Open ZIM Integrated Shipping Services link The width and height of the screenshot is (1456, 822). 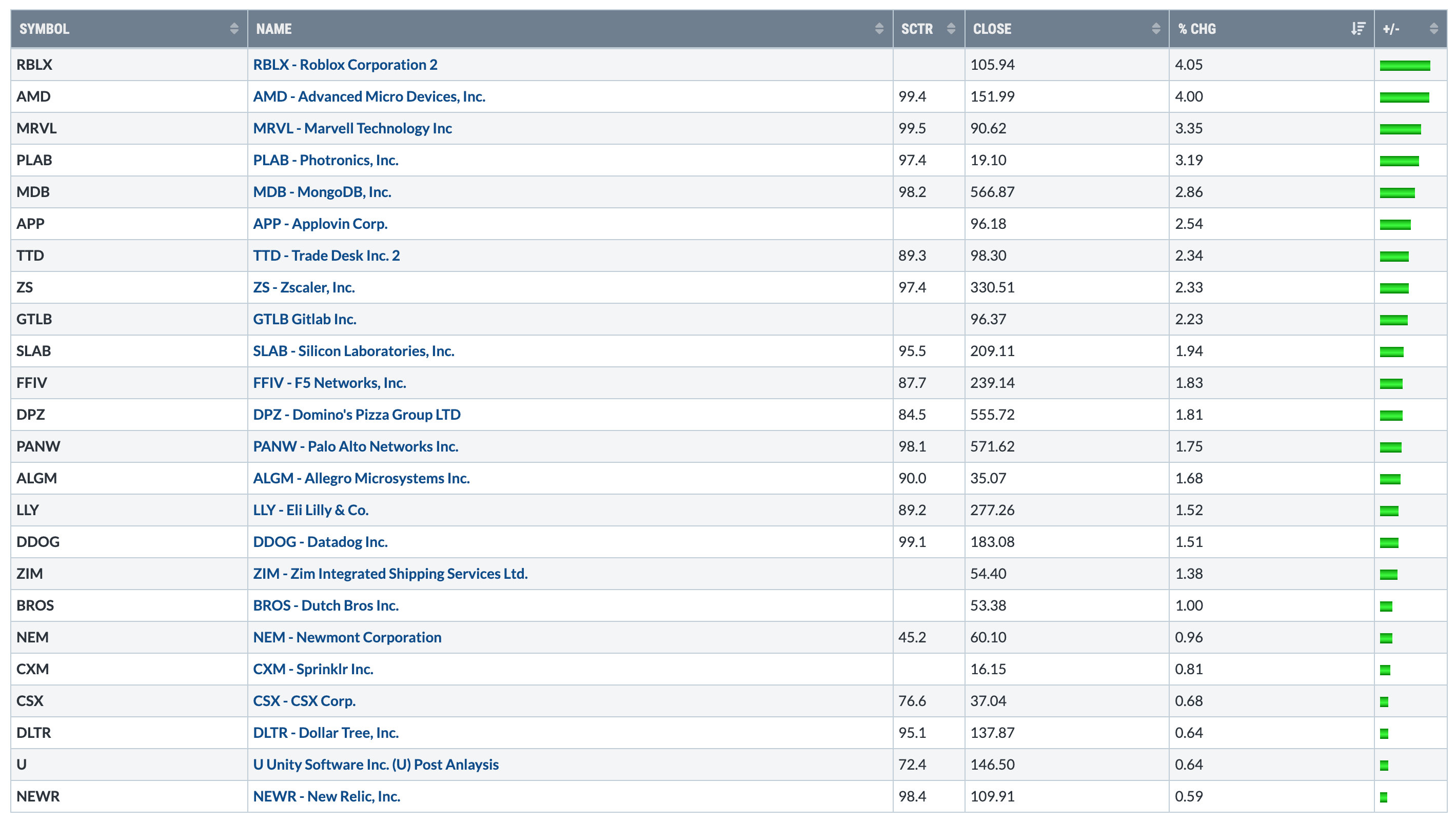point(390,574)
